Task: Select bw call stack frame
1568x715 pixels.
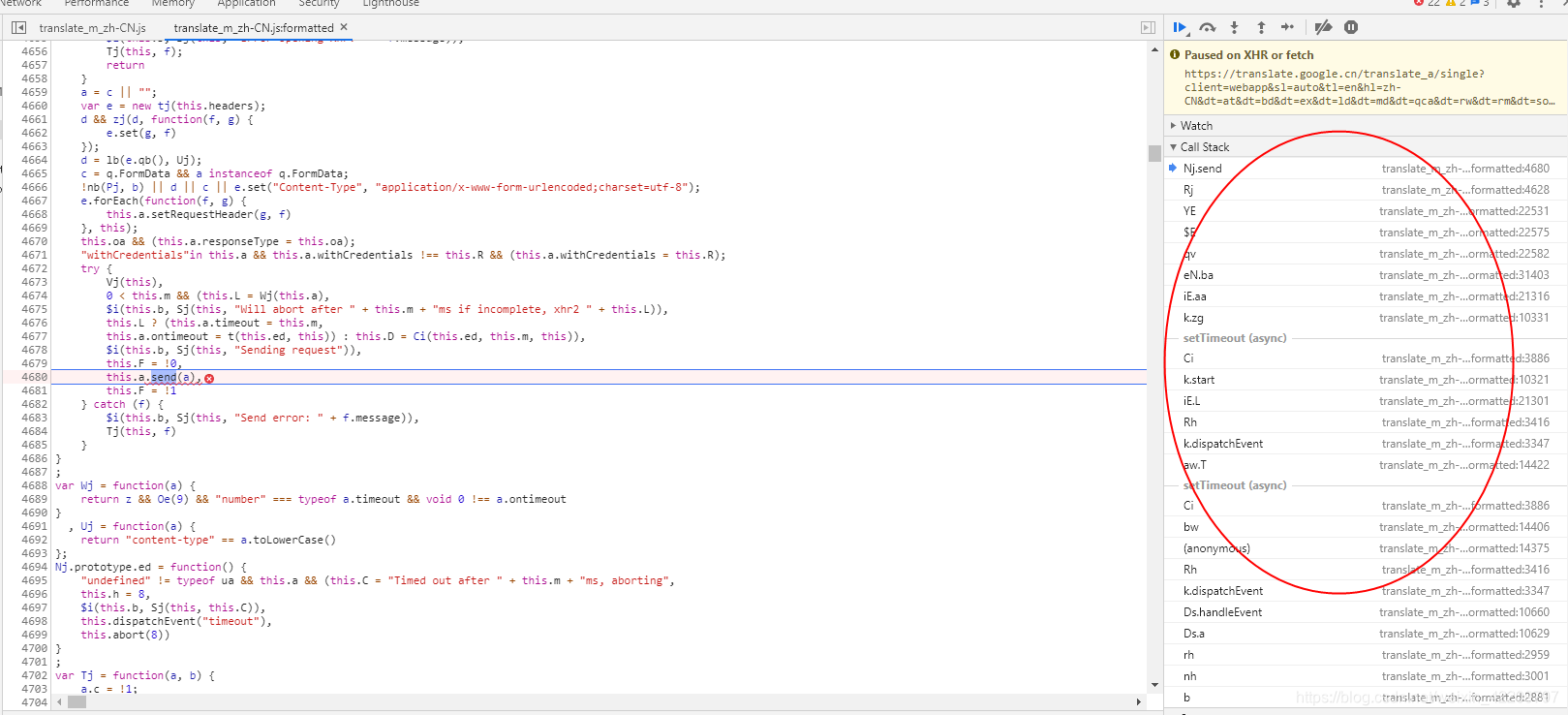Action: point(1366,527)
